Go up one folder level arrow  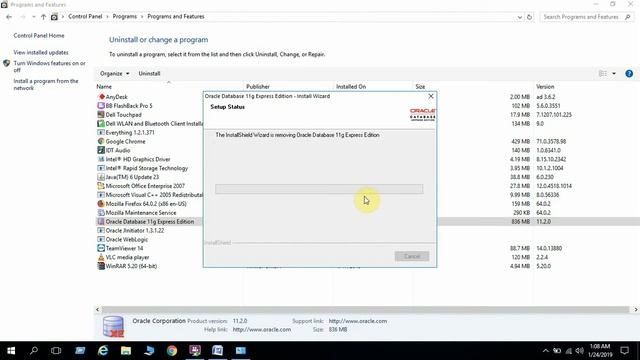tap(43, 17)
